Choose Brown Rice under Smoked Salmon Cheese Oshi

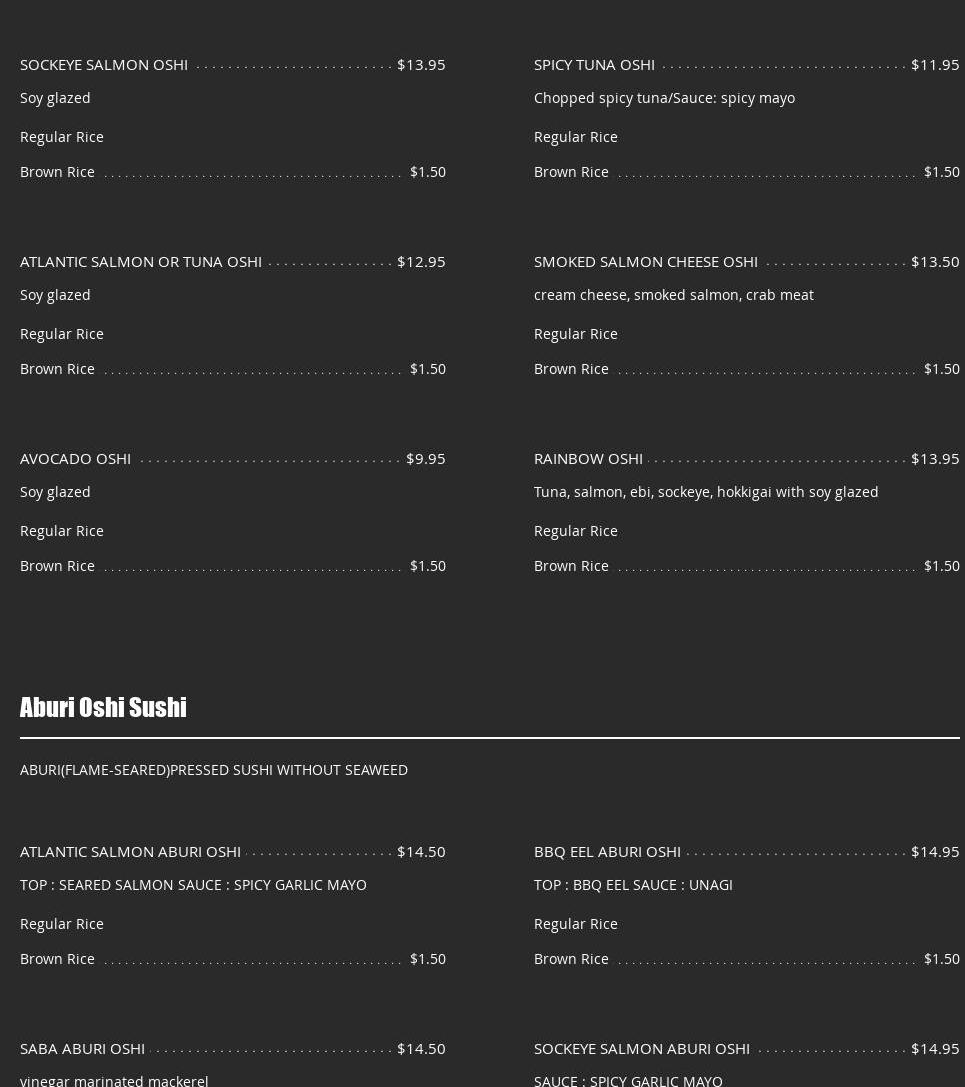click(x=571, y=368)
